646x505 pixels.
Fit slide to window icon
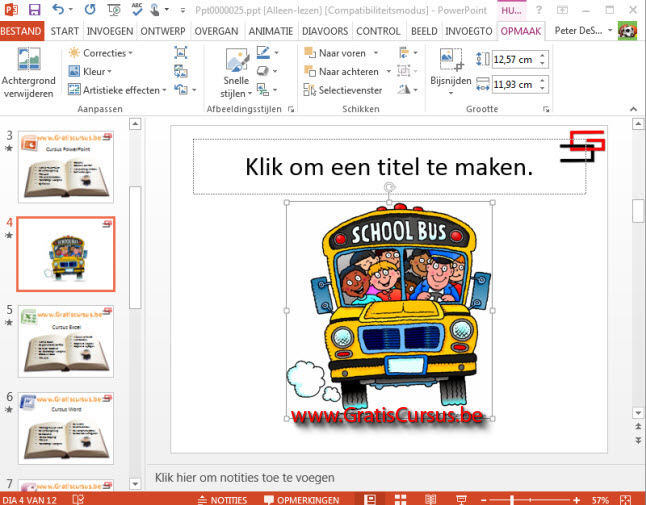[625, 500]
